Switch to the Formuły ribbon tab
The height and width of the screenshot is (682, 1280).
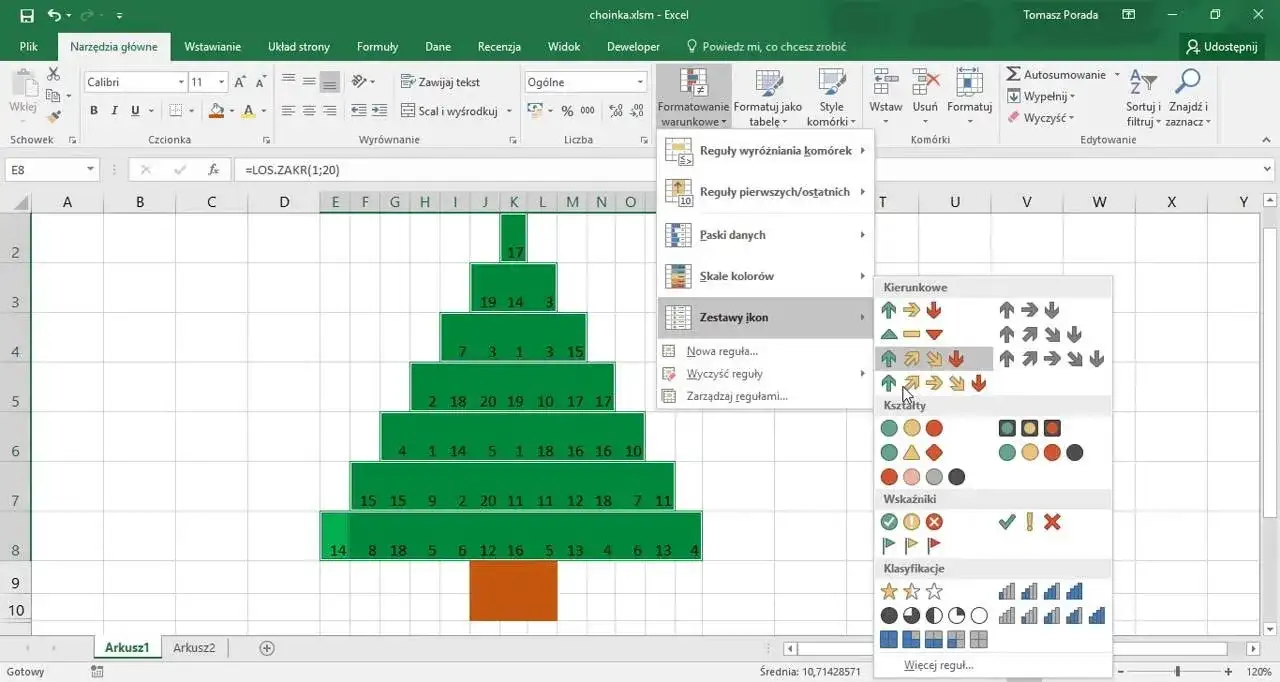click(x=377, y=47)
